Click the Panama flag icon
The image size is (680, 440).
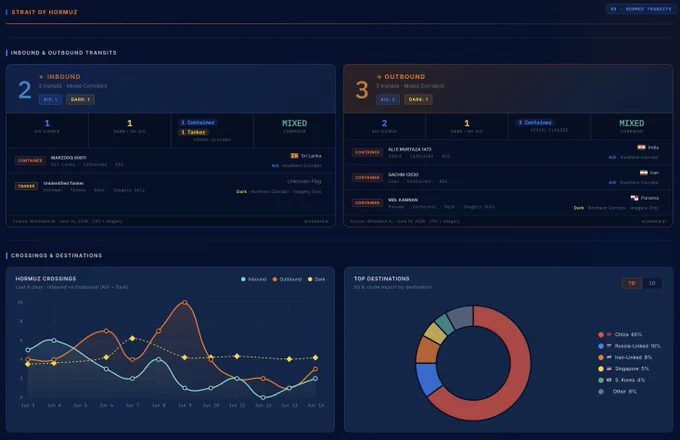[x=634, y=198]
